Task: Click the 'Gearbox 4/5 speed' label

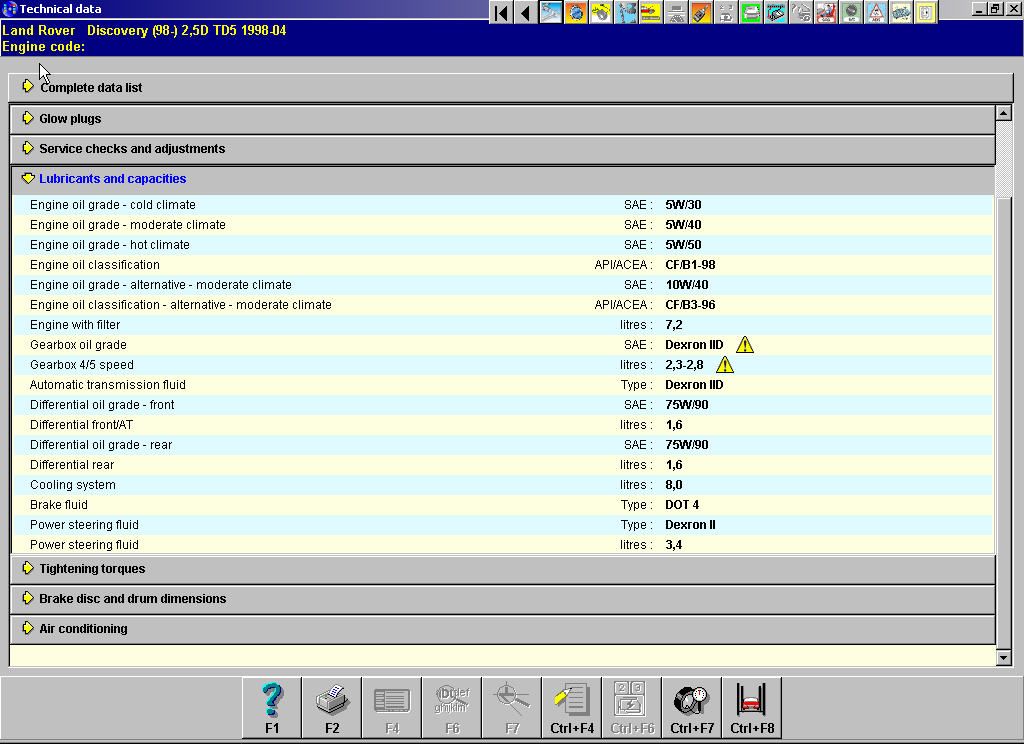Action: (82, 365)
